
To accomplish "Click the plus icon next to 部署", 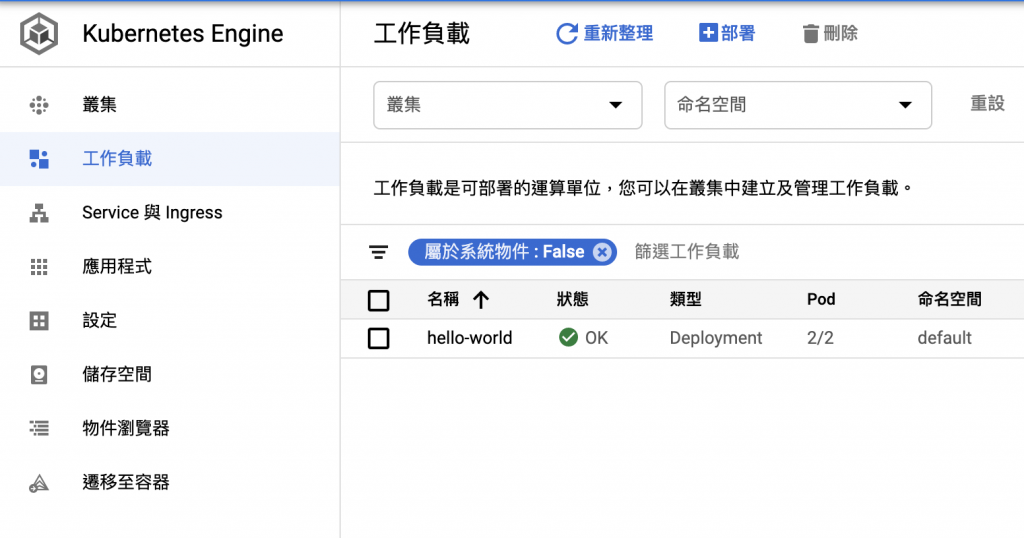I will pyautogui.click(x=708, y=33).
